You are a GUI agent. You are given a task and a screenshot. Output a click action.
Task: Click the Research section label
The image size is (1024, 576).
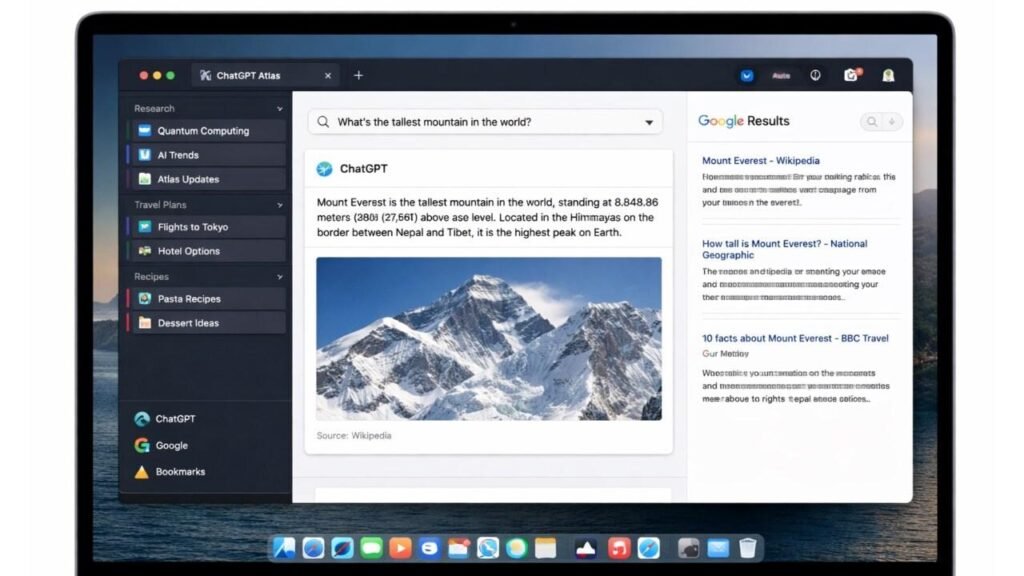[154, 108]
